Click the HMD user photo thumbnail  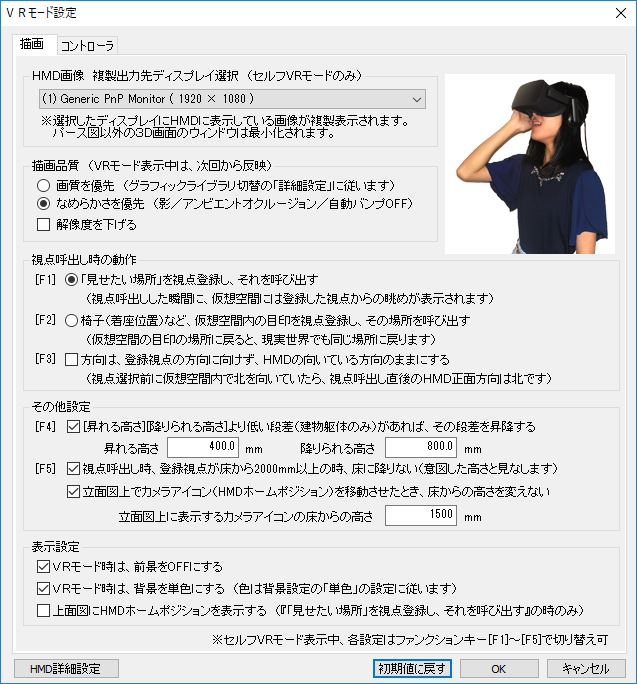530,164
